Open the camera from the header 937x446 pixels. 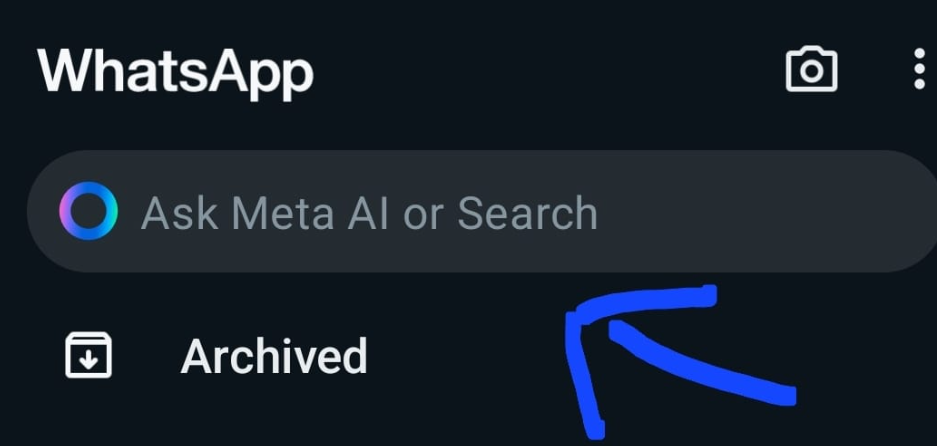pos(811,70)
